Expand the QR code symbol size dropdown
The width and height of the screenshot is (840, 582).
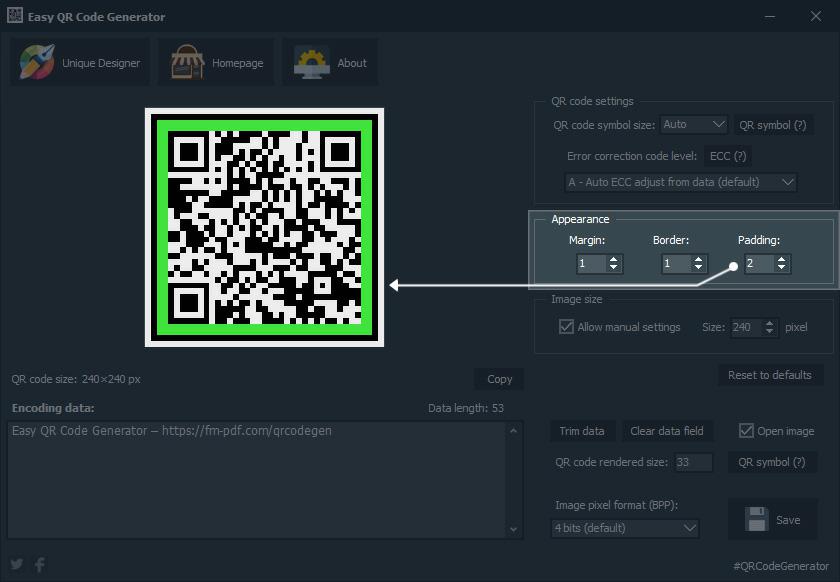[694, 124]
